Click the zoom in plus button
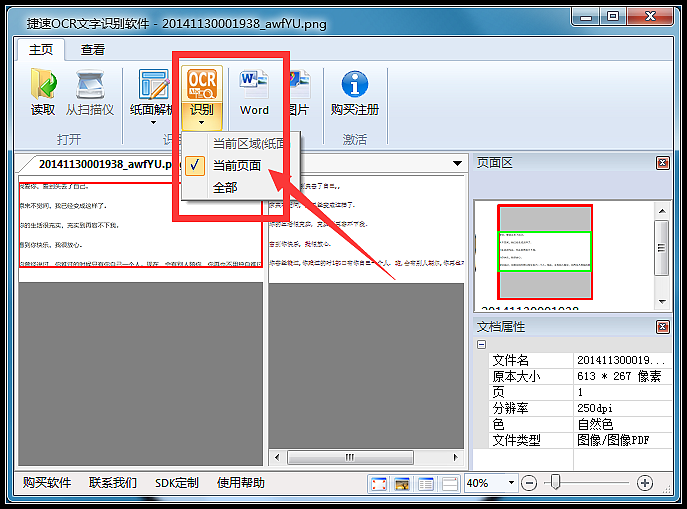The width and height of the screenshot is (687, 509). click(645, 484)
